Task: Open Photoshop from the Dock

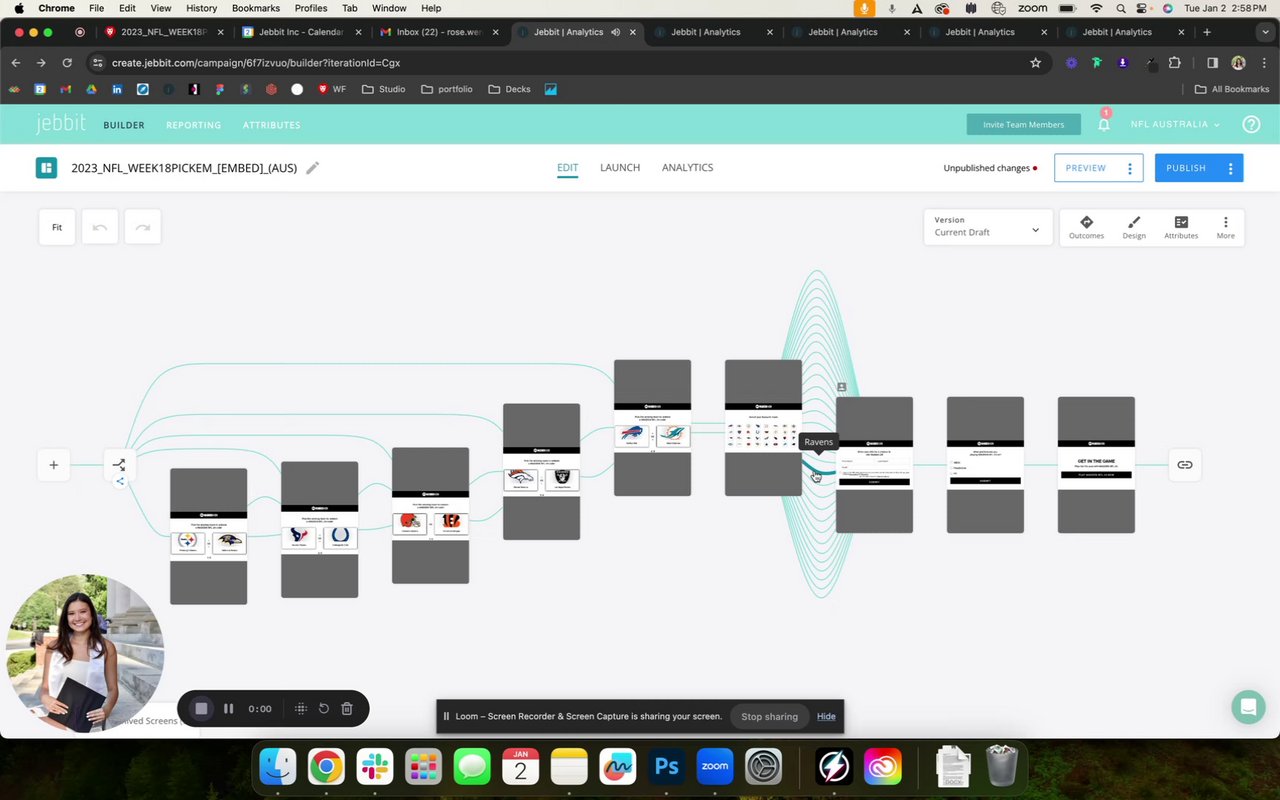Action: (x=666, y=767)
